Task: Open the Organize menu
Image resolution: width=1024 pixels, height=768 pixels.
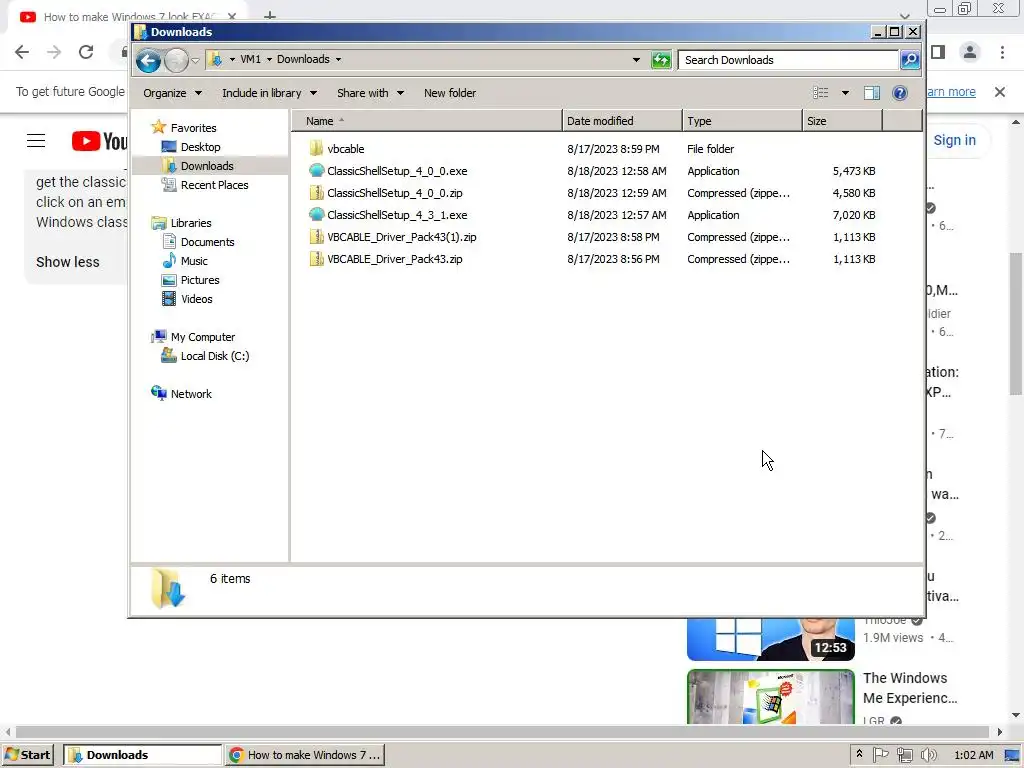Action: point(172,93)
